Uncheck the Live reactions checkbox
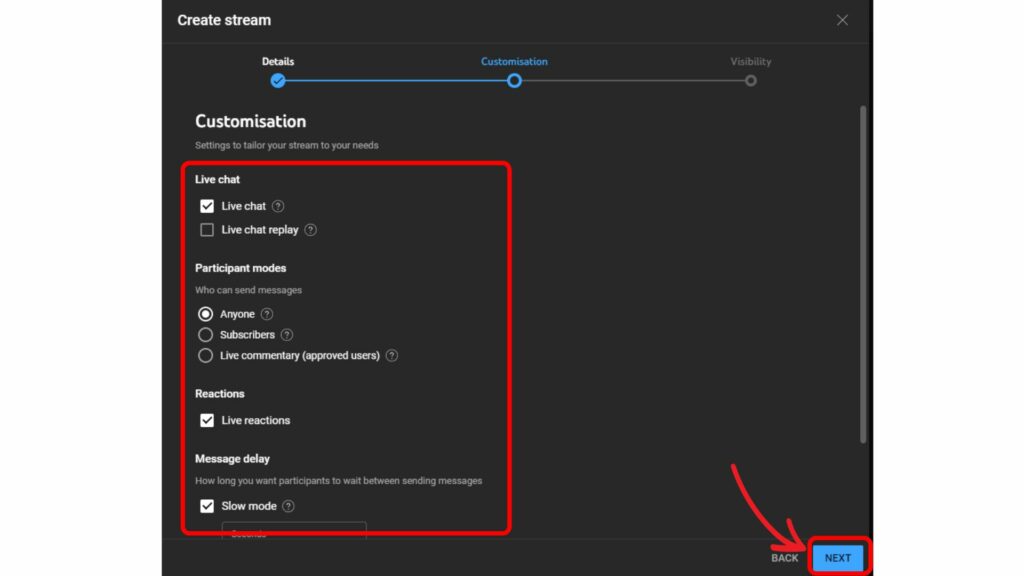 (x=207, y=420)
